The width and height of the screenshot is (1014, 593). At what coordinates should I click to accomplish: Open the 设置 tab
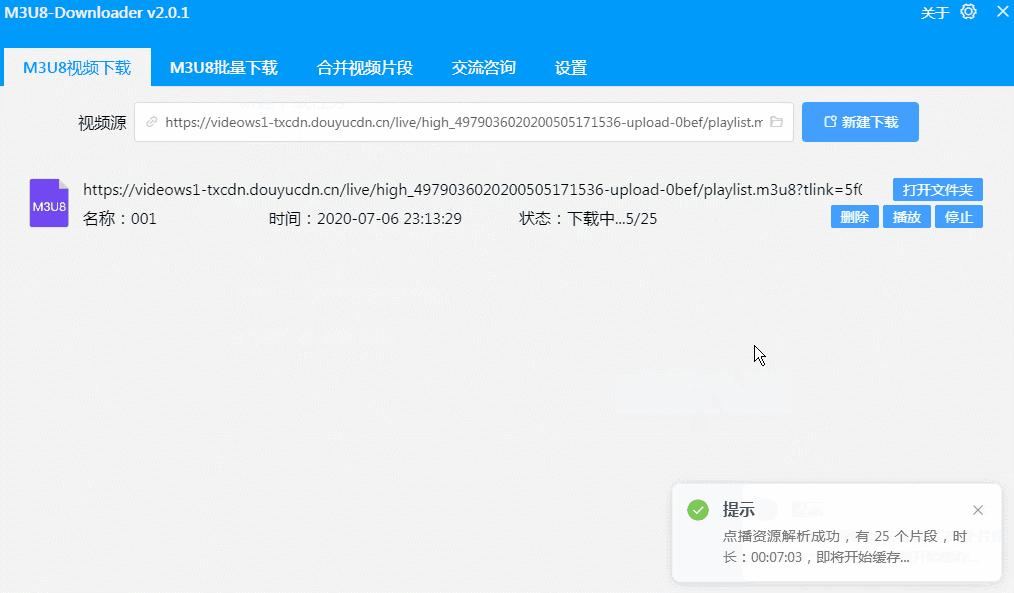(570, 67)
